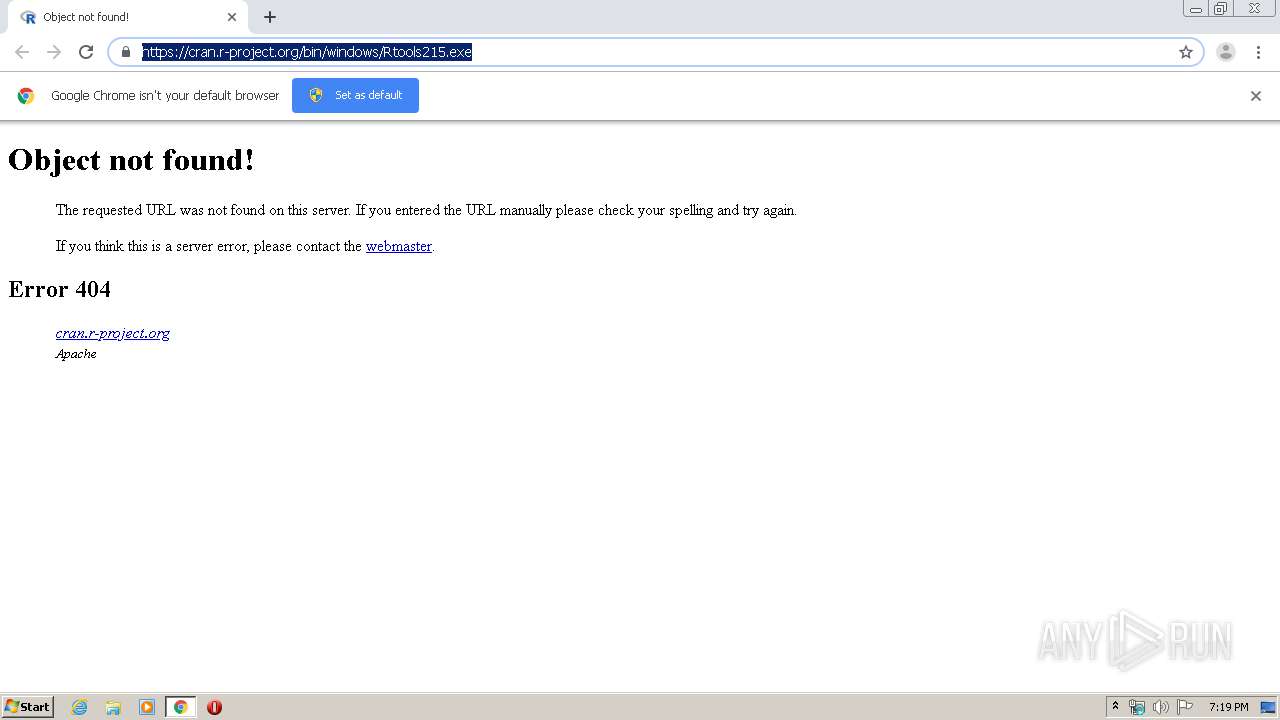This screenshot has width=1280, height=720.
Task: Click the Show desktop tray button
Action: [x=1268, y=707]
